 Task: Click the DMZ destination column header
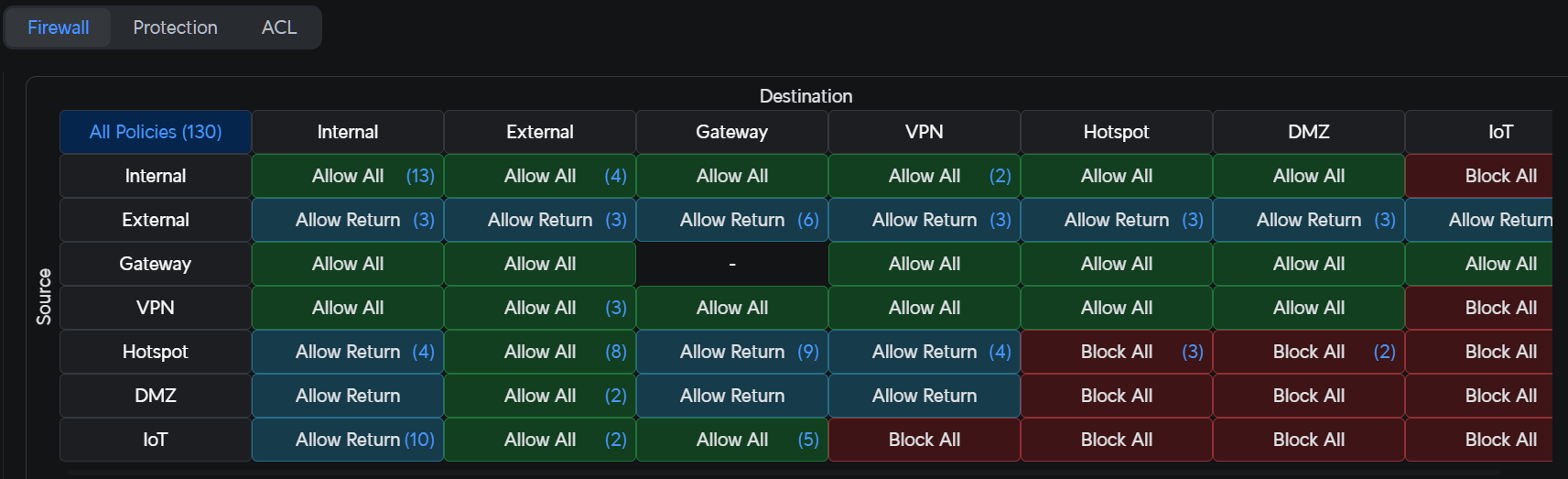[1308, 132]
